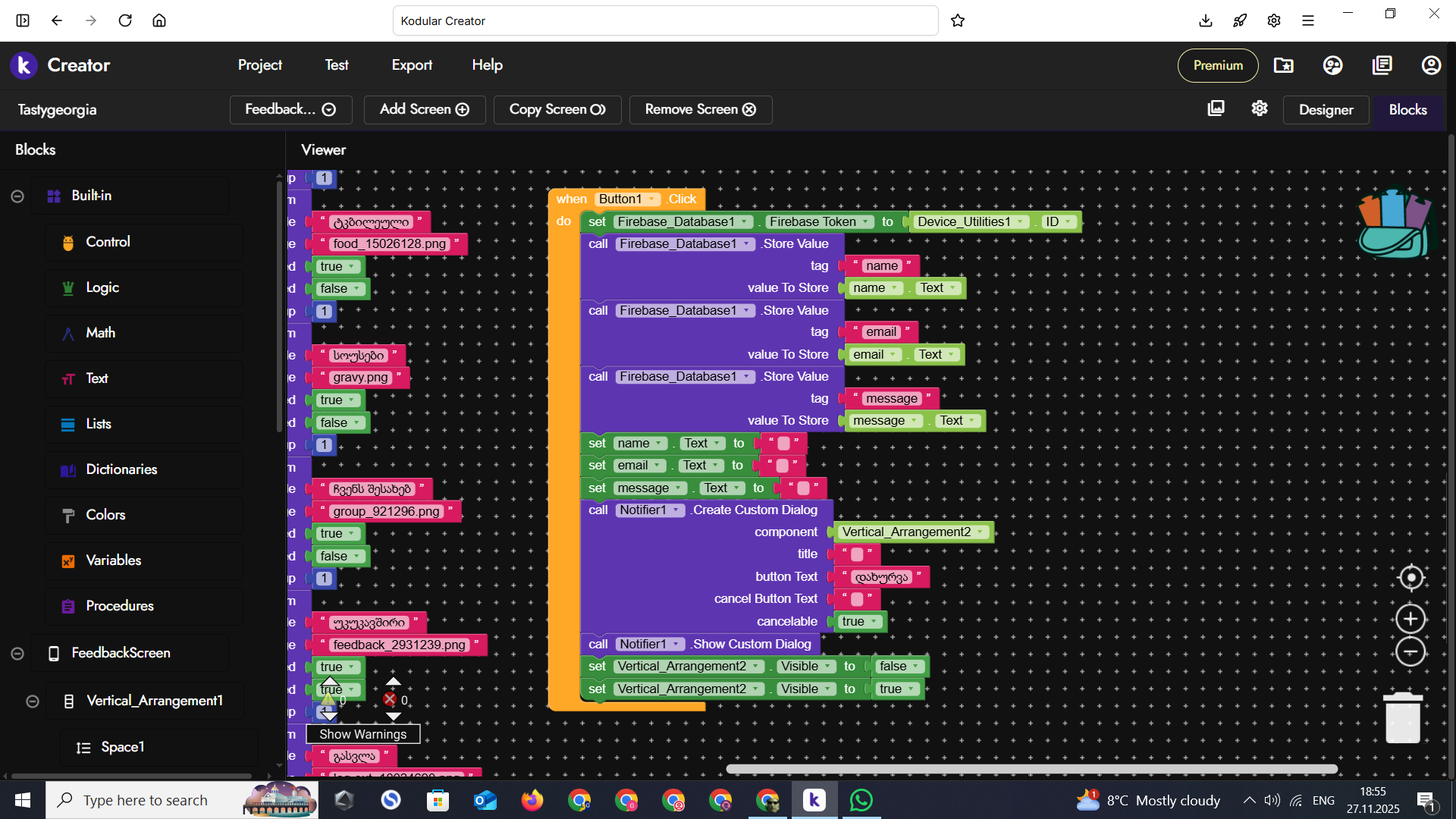Zoom in with the plus icon
This screenshot has width=1456, height=819.
pyautogui.click(x=1410, y=619)
